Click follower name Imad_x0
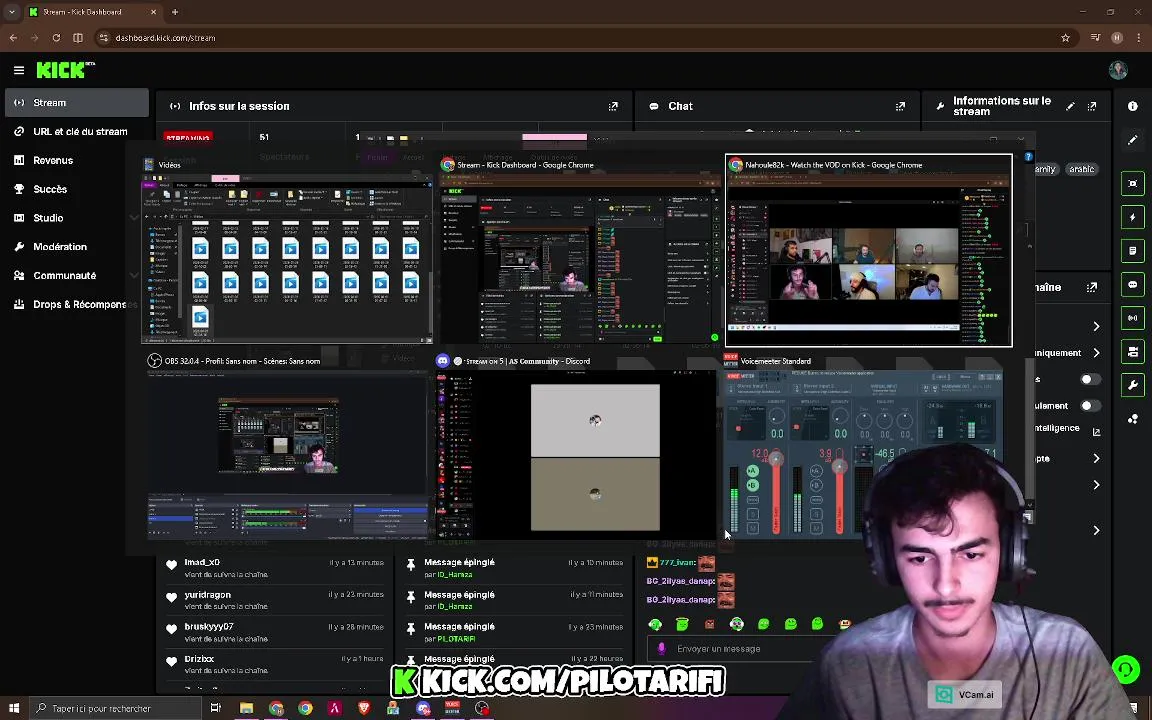This screenshot has width=1152, height=720. [202, 562]
